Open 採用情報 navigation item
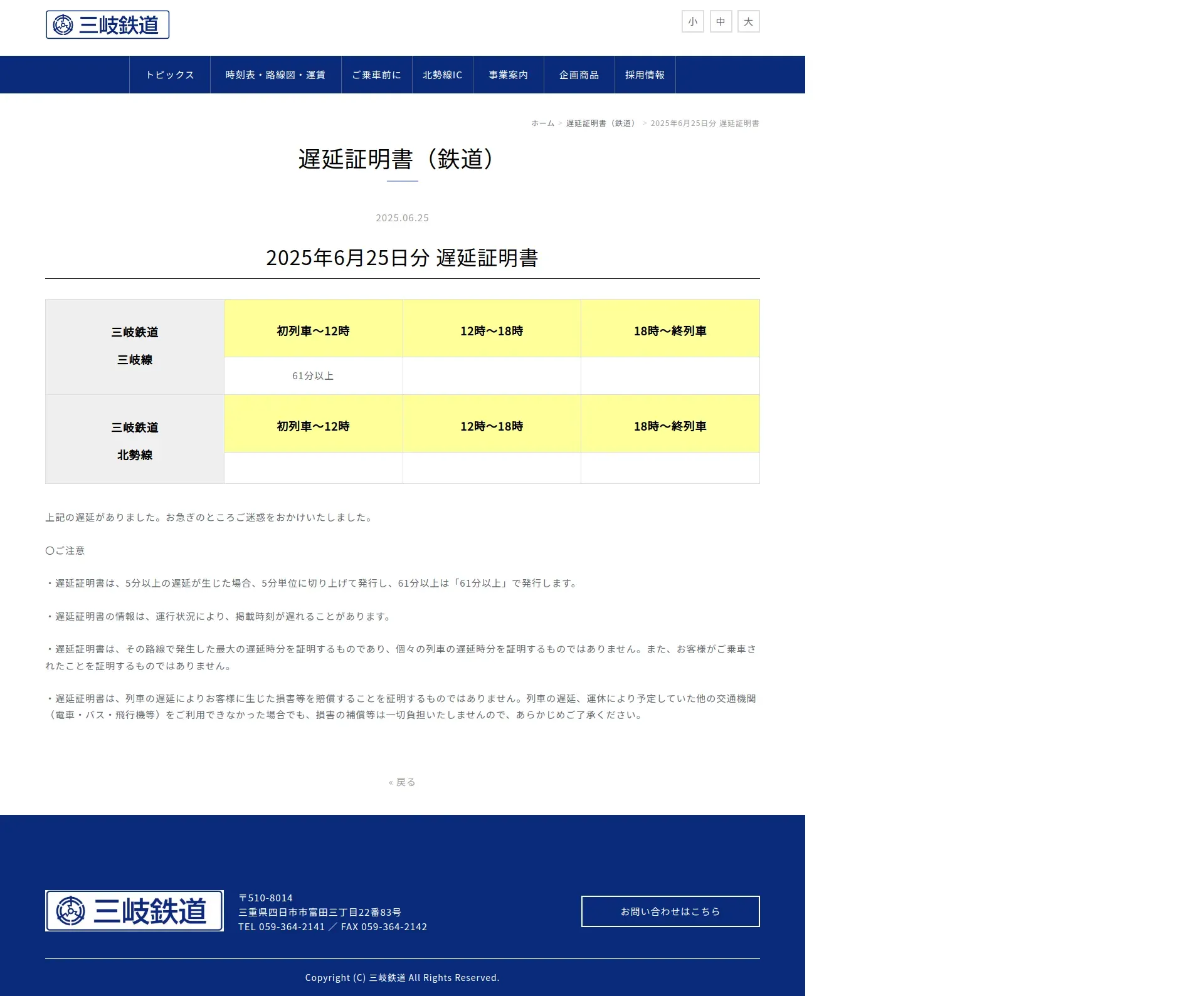The width and height of the screenshot is (1204, 996). coord(645,75)
